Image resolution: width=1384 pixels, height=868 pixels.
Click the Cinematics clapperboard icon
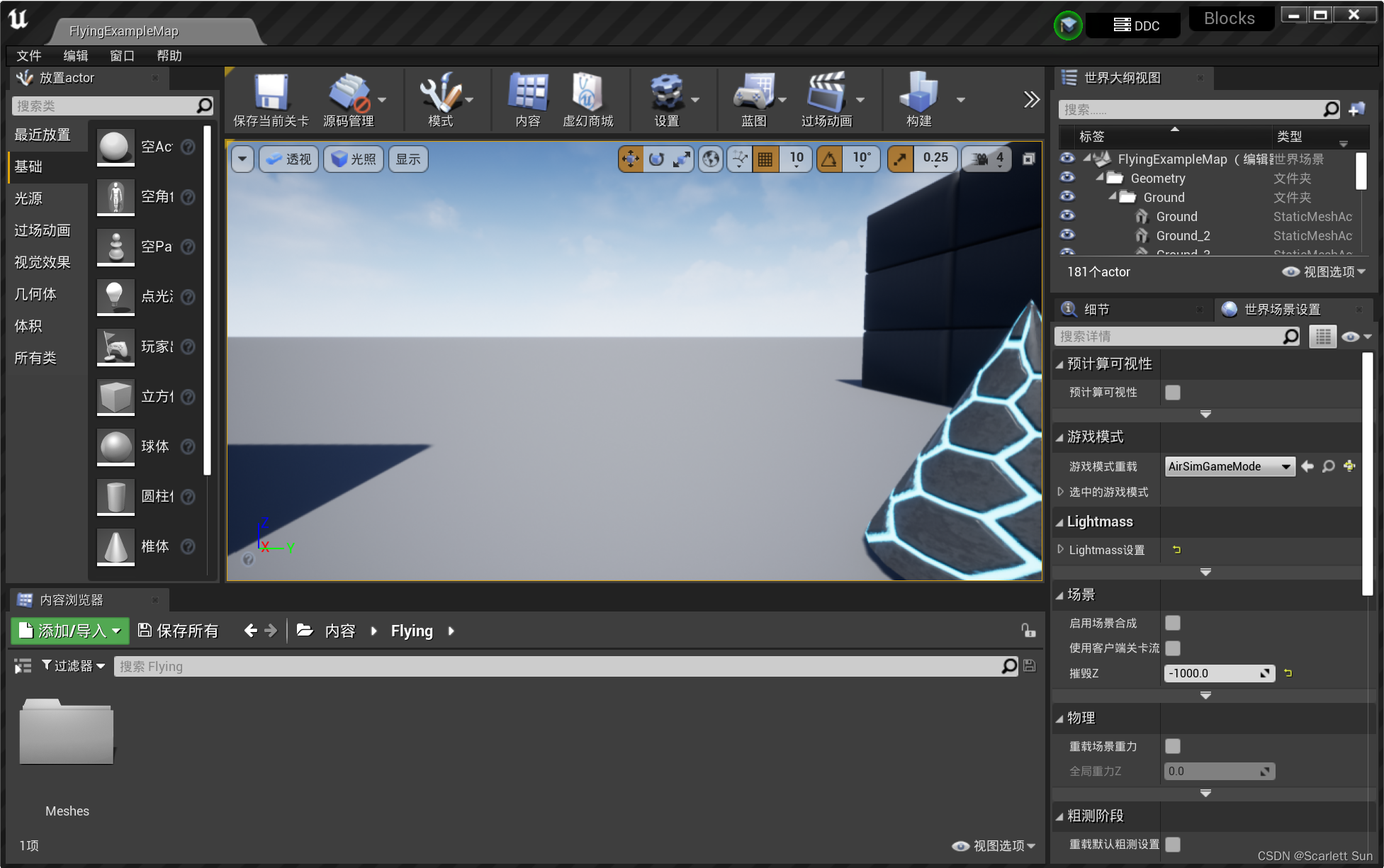tap(826, 93)
